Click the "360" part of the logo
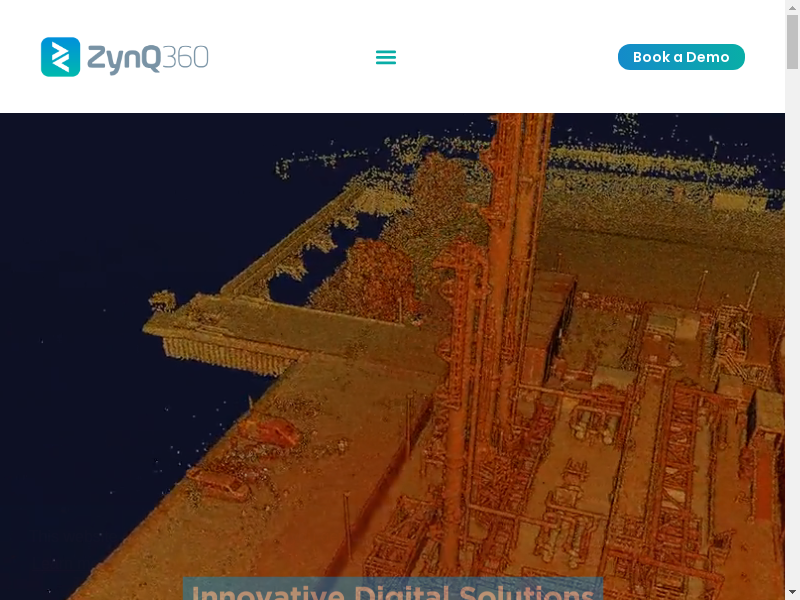 185,57
